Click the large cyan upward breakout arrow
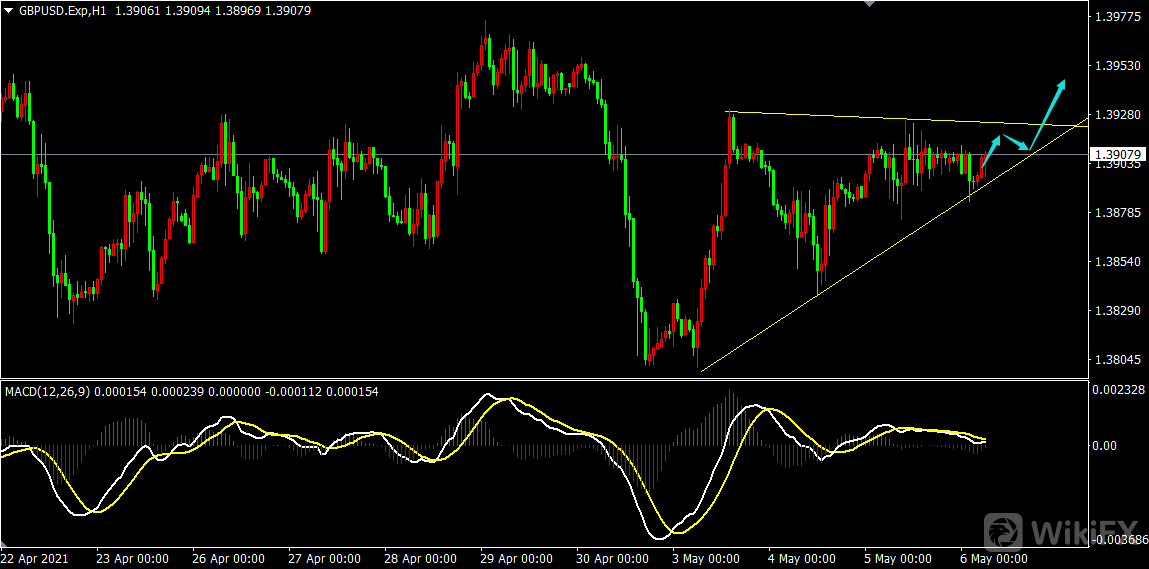The image size is (1149, 569). pyautogui.click(x=1048, y=114)
